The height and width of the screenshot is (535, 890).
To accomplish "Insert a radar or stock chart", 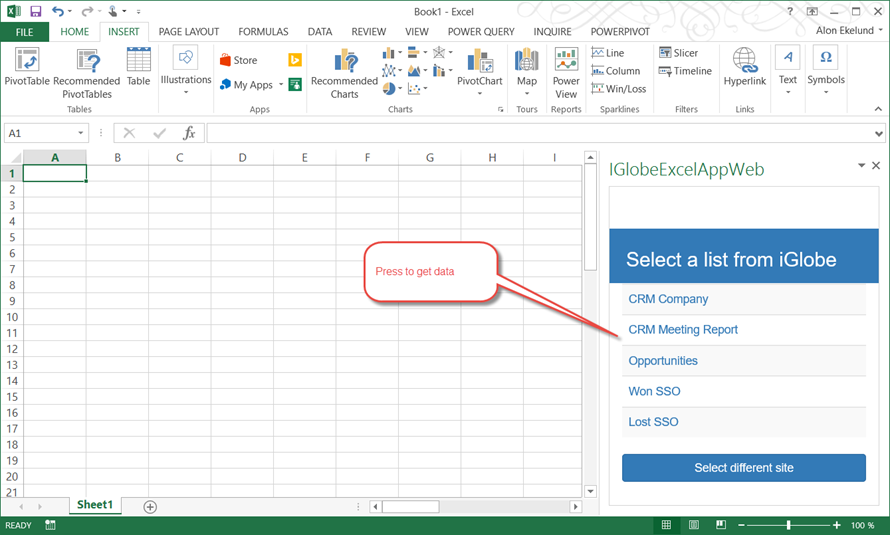I will (x=443, y=53).
